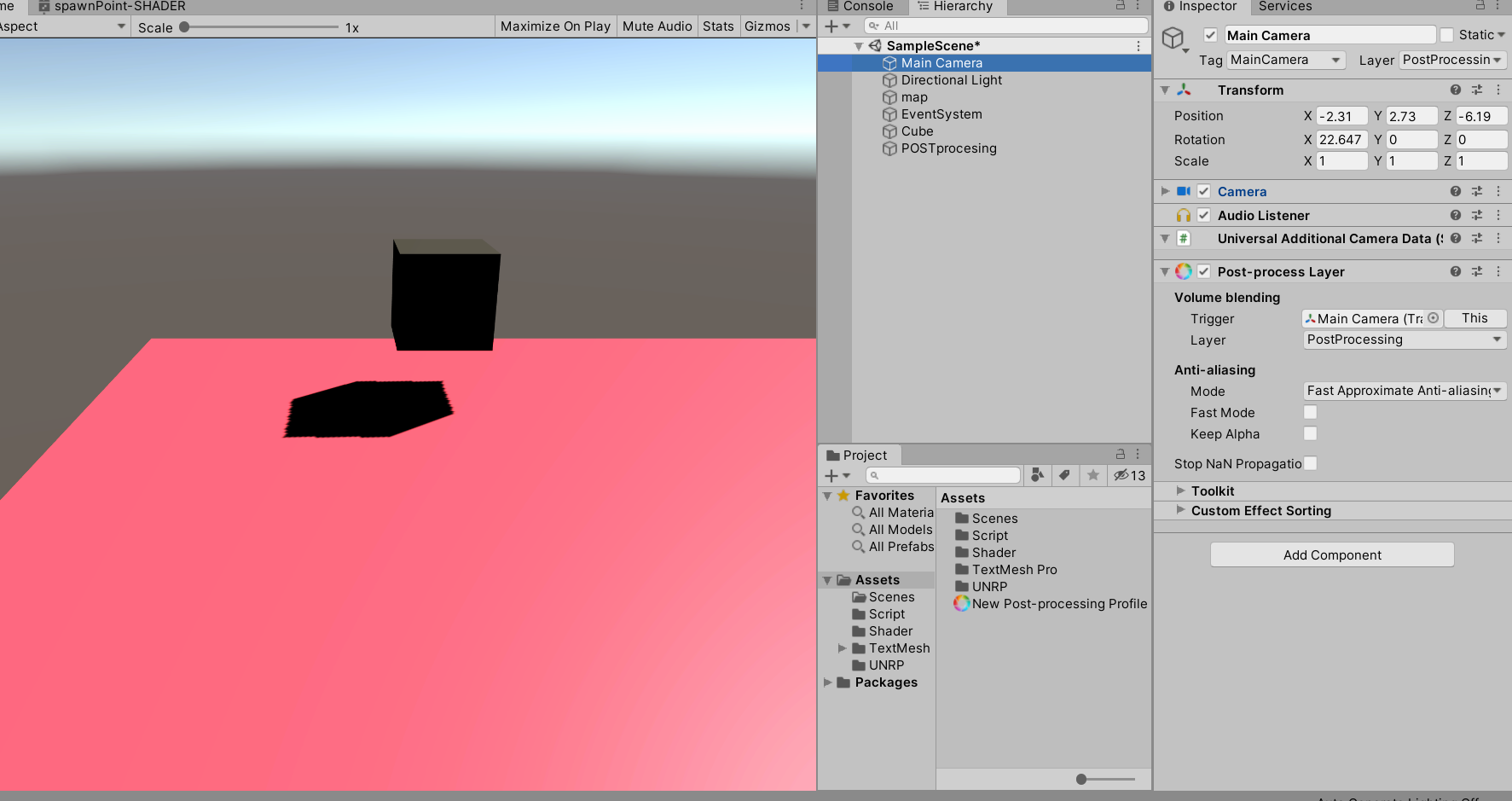Disable the Post-process Layer component checkbox
This screenshot has height=801, width=1512.
pyautogui.click(x=1203, y=271)
